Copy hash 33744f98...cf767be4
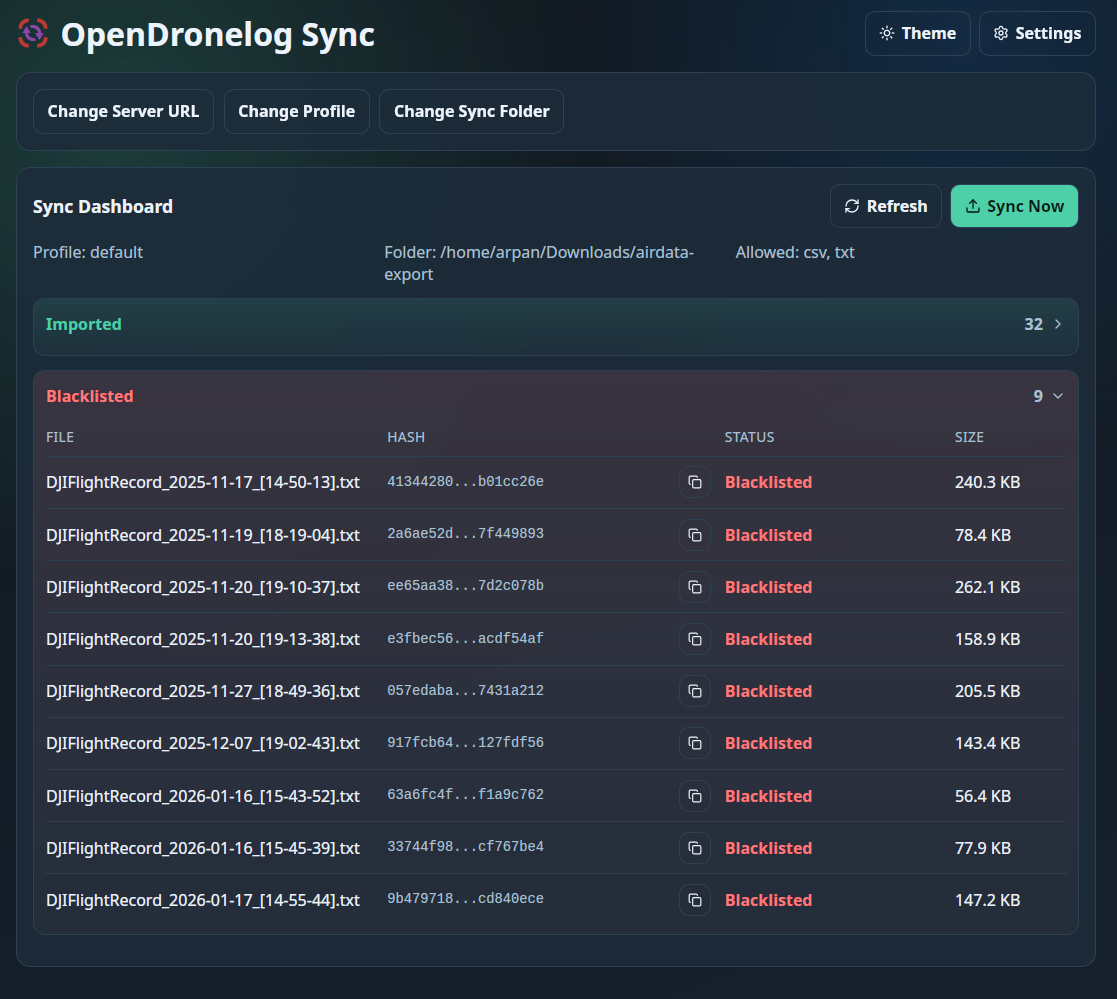Viewport: 1117px width, 999px height. tap(695, 848)
